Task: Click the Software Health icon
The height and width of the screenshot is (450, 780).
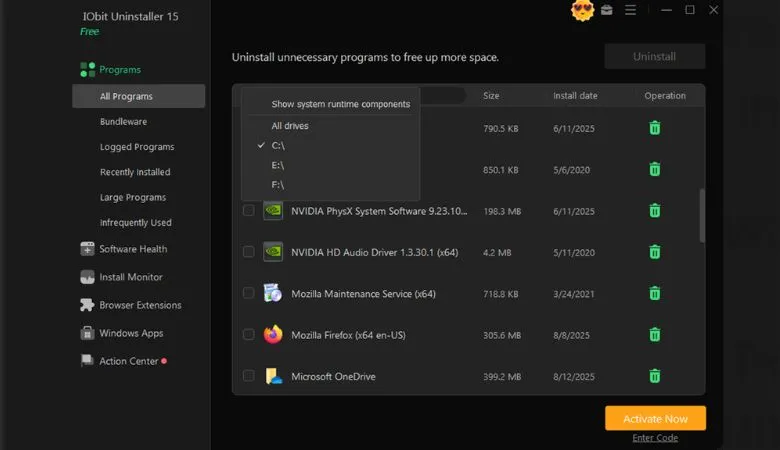Action: point(87,249)
